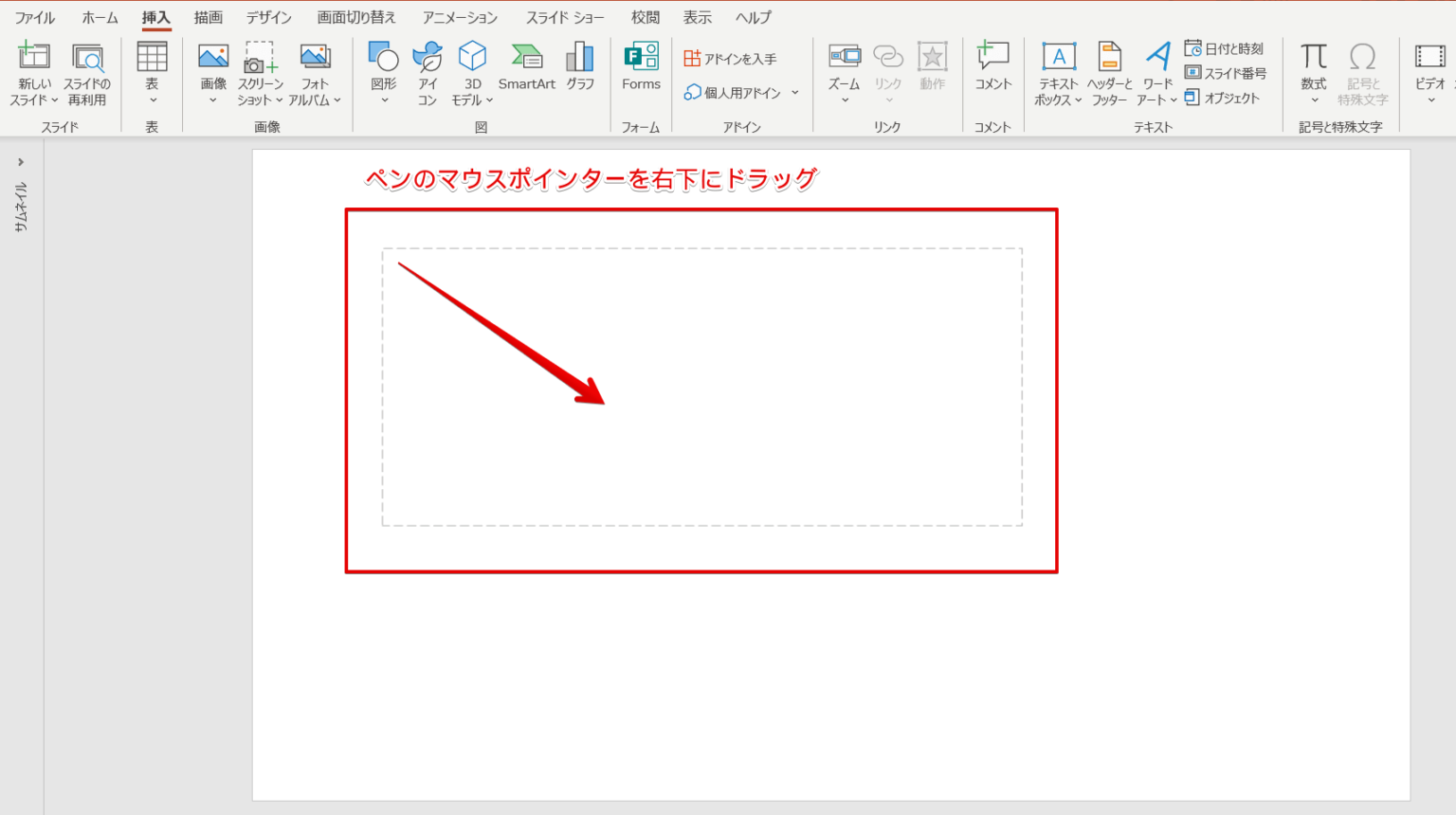
Task: Insert Slide Number (スライド番号)
Action: 1225,73
